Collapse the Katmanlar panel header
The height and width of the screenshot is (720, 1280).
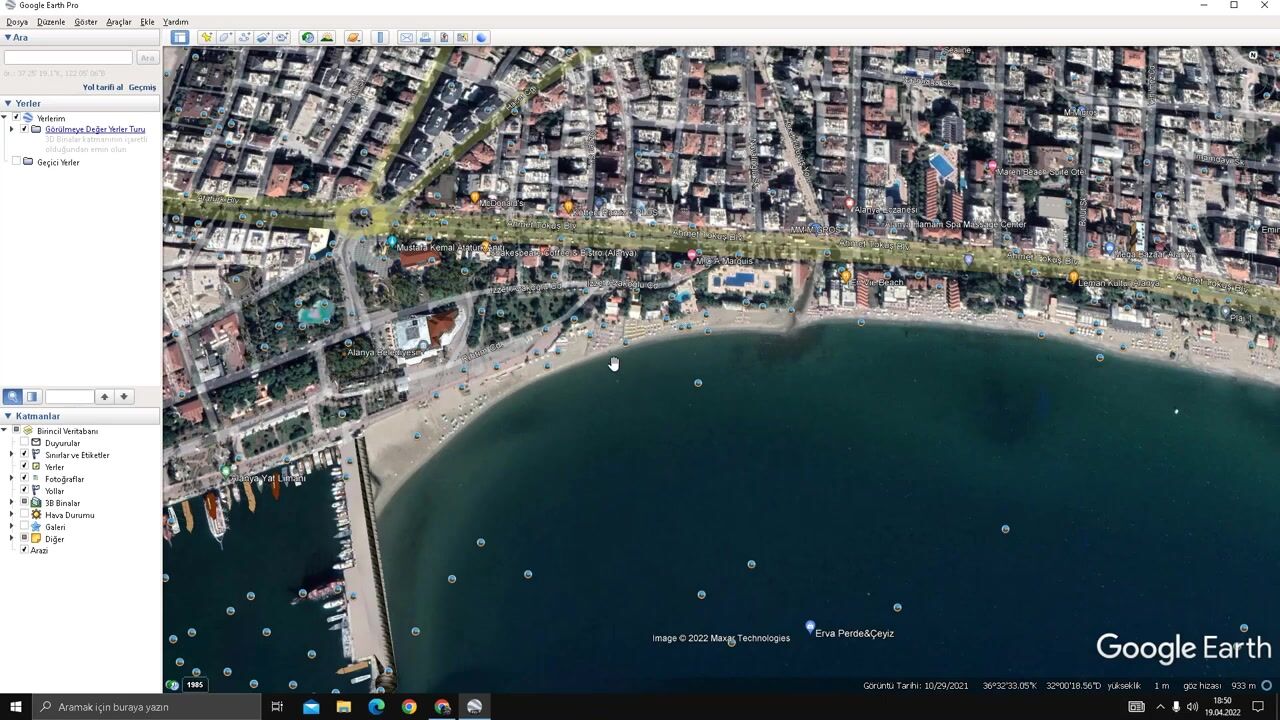(8, 416)
